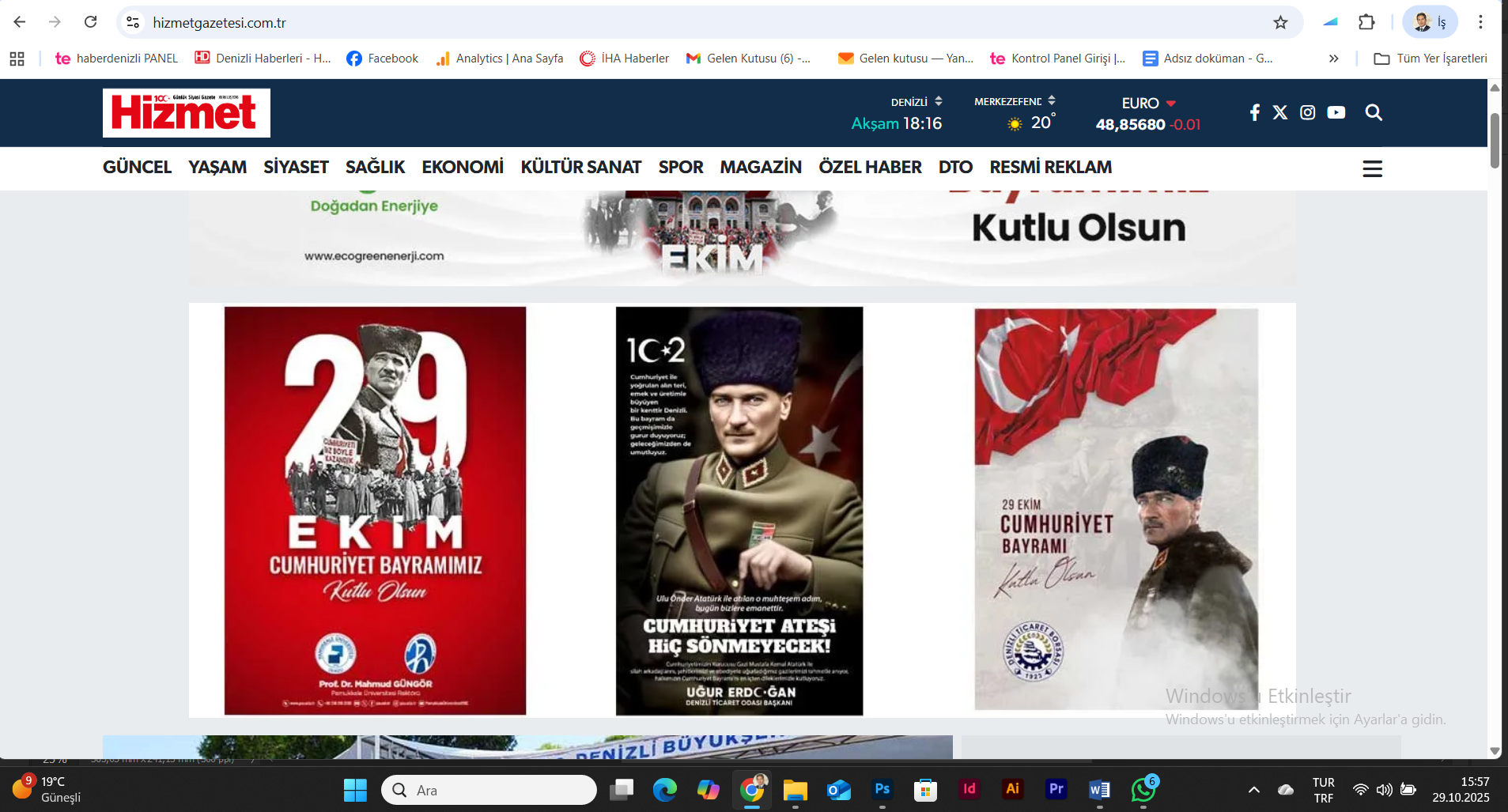The image size is (1508, 812).
Task: Open the Instagram icon in the site header
Action: tap(1308, 112)
